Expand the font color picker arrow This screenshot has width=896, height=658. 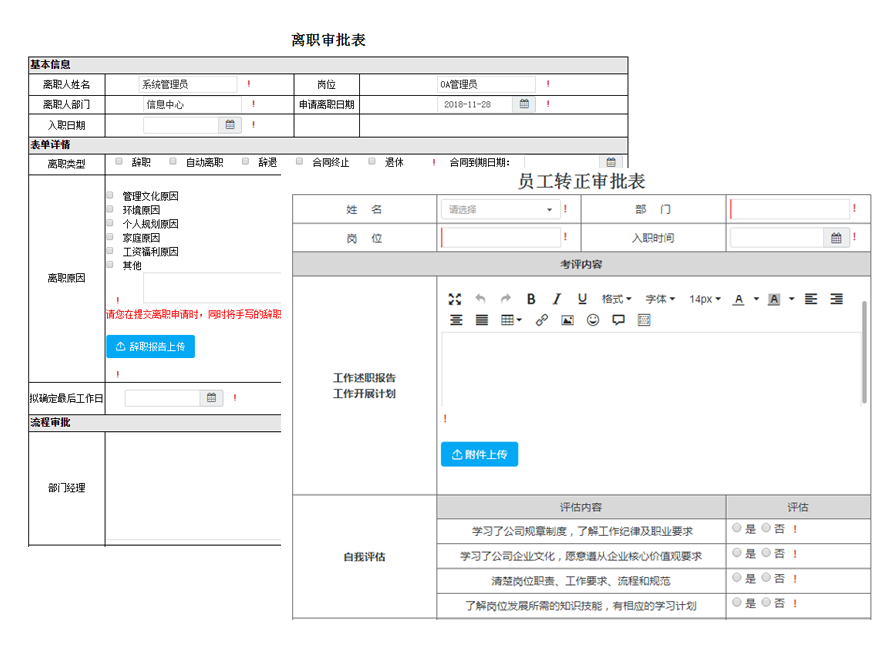coord(756,299)
